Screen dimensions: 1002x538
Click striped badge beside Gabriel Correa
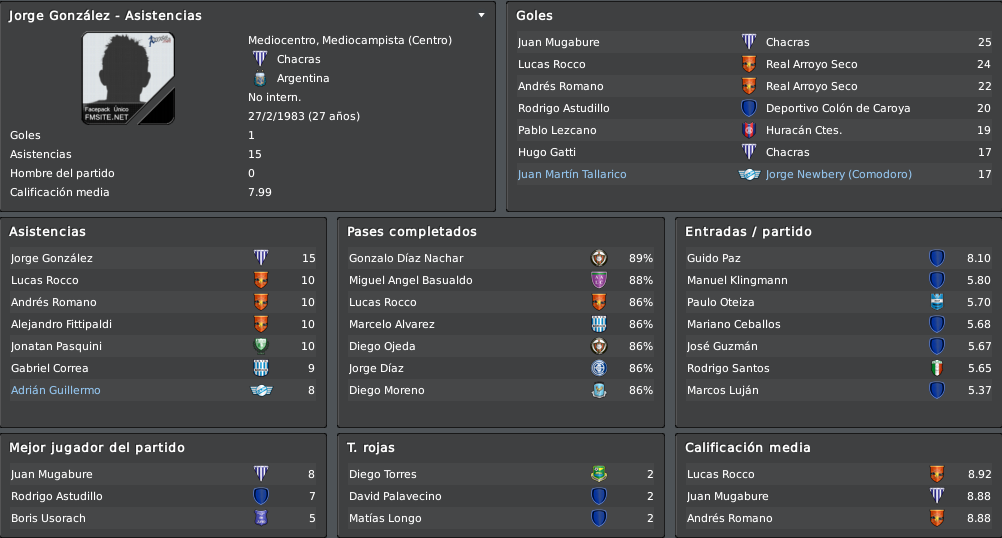point(261,368)
